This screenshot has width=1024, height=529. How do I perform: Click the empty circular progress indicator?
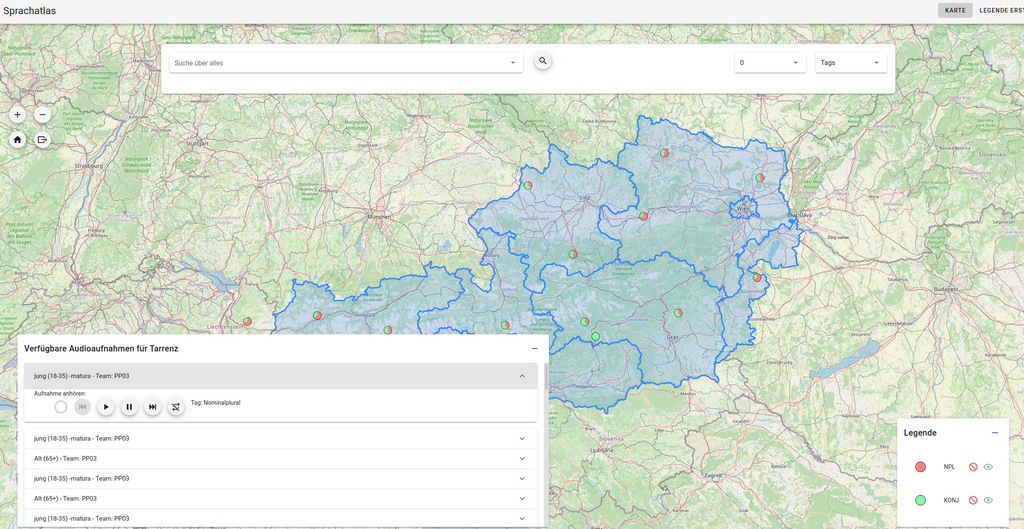(61, 407)
